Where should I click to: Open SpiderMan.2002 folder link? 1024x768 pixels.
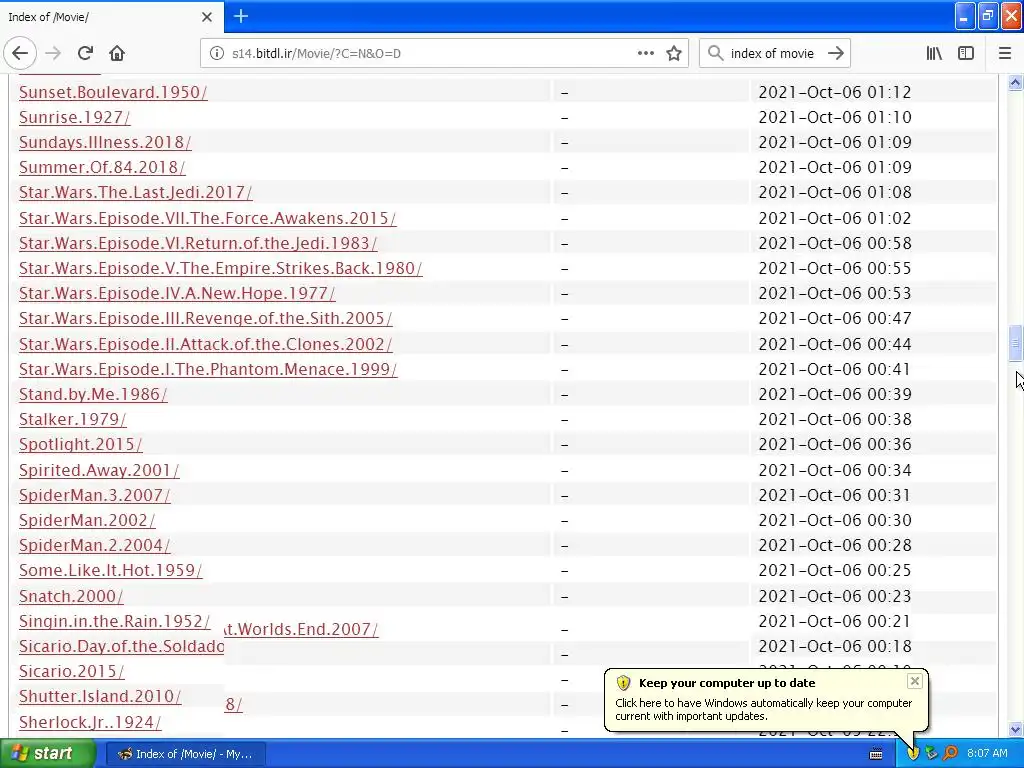[x=87, y=520]
